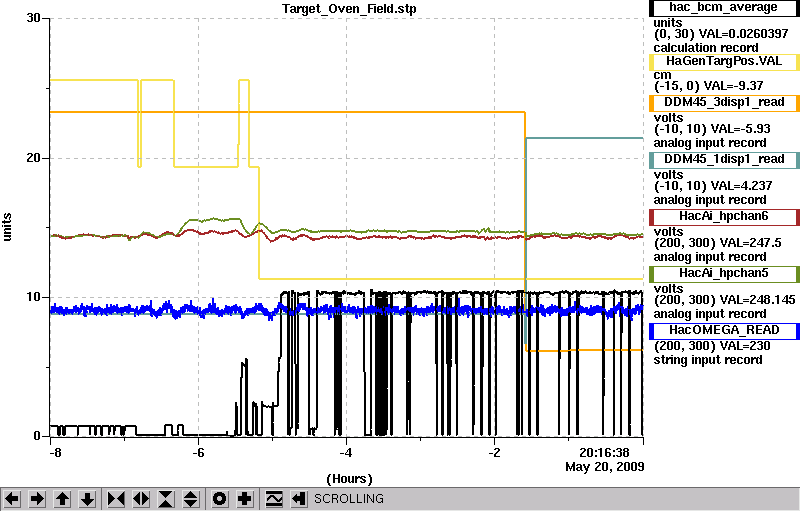This screenshot has height=511, width=800.
Task: Click the 20 tick on the y-axis
Action: (33, 158)
